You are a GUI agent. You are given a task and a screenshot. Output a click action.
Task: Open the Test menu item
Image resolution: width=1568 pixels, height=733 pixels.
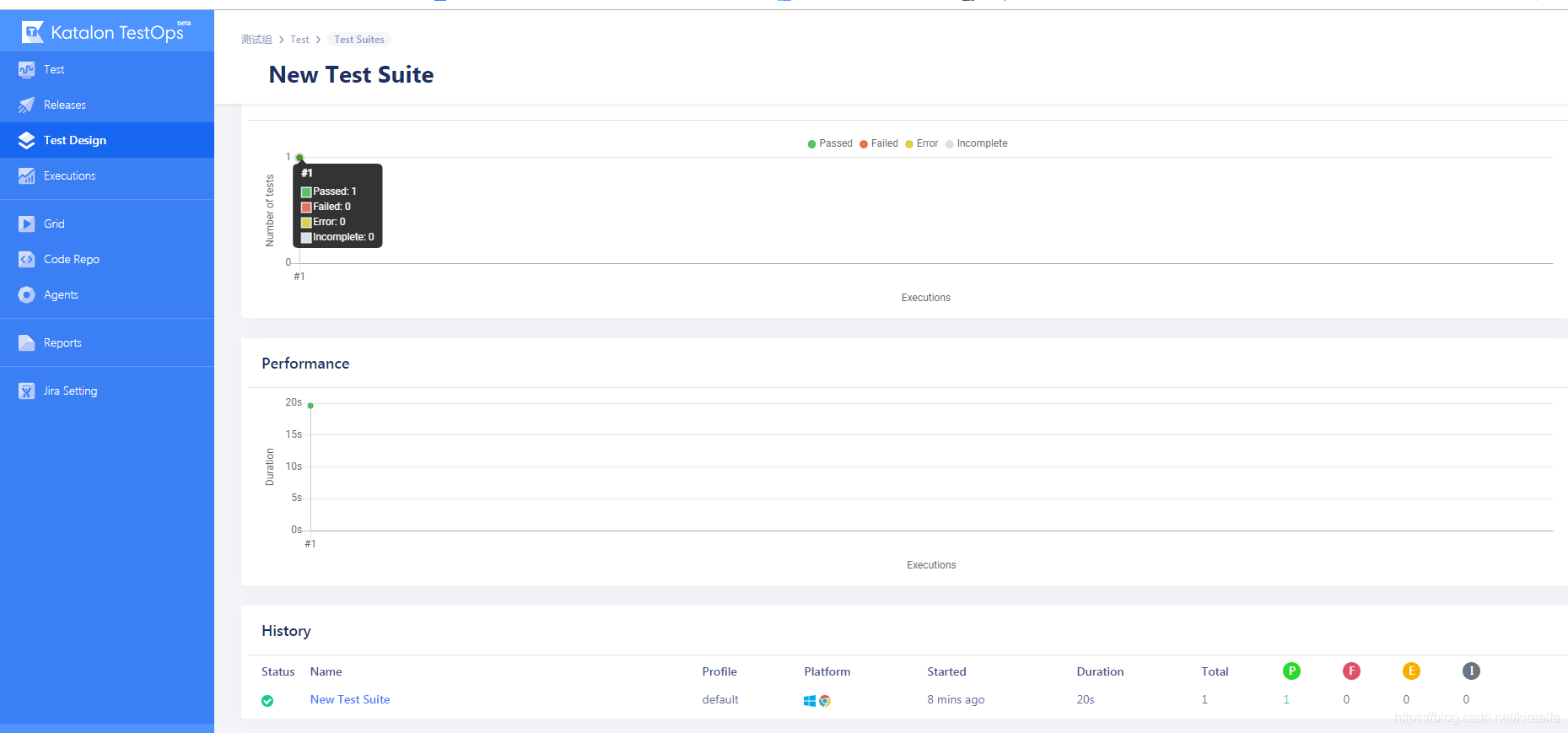click(107, 70)
